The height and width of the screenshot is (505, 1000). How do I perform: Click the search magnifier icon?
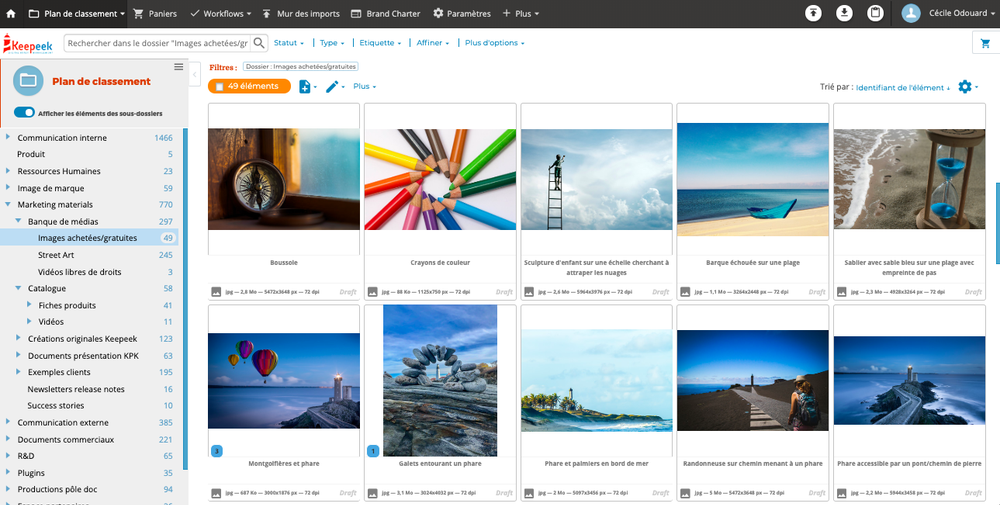pos(259,43)
